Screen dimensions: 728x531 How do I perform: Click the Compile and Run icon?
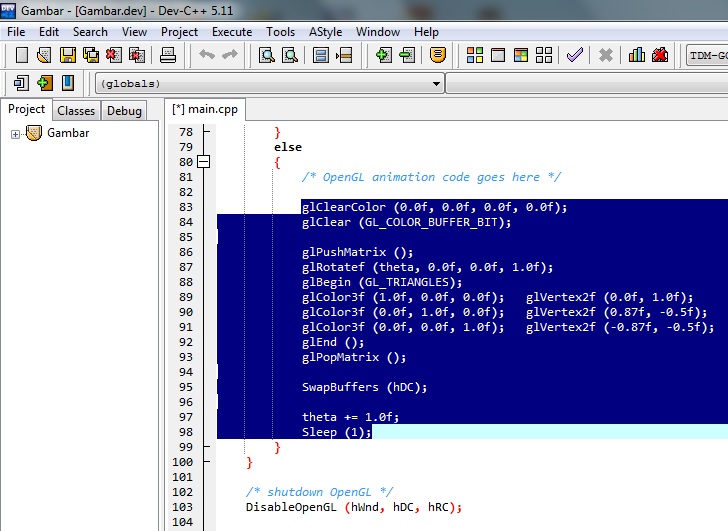521,55
